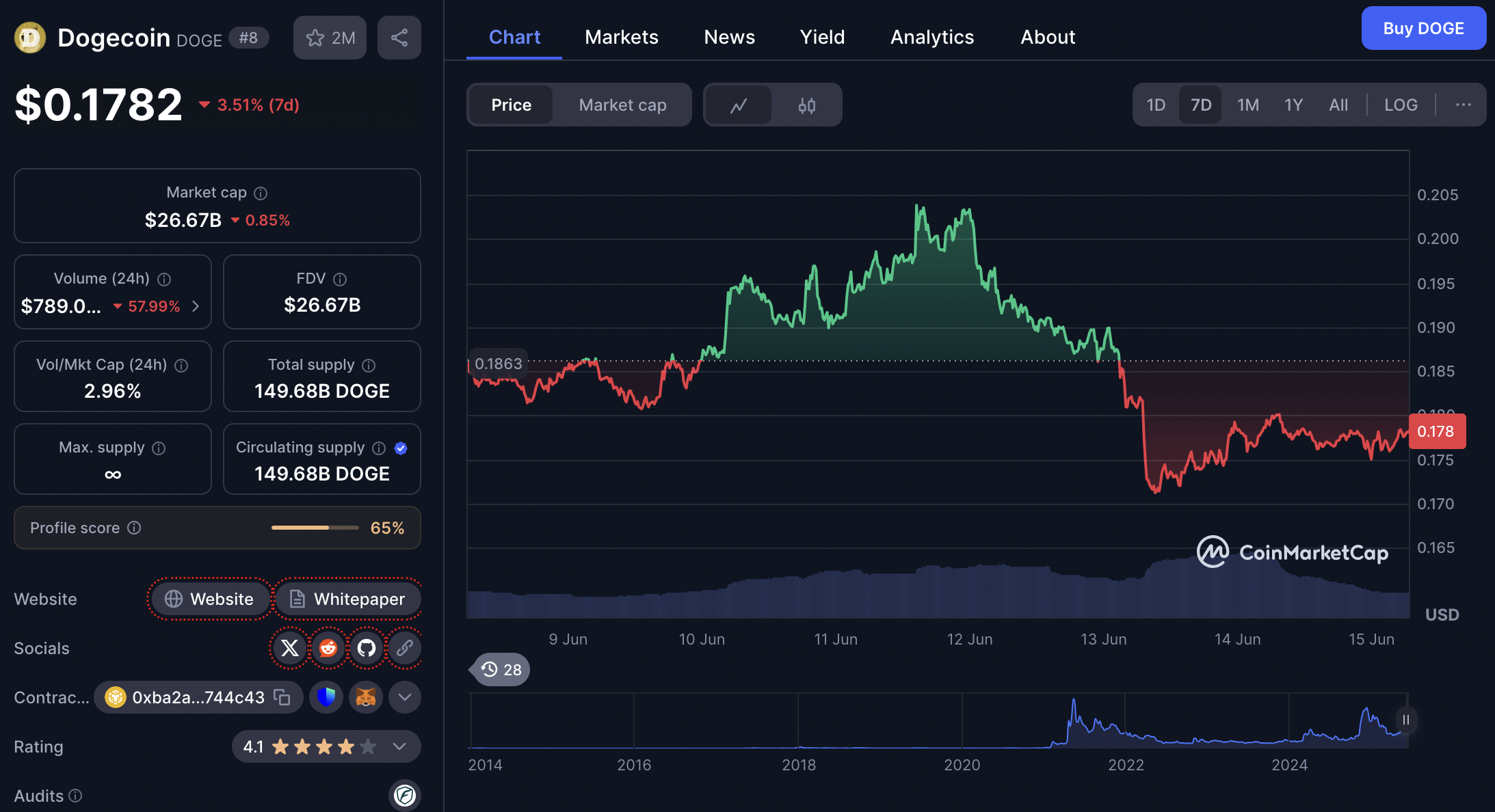Open the Analytics tab
The height and width of the screenshot is (812, 1495).
point(931,37)
